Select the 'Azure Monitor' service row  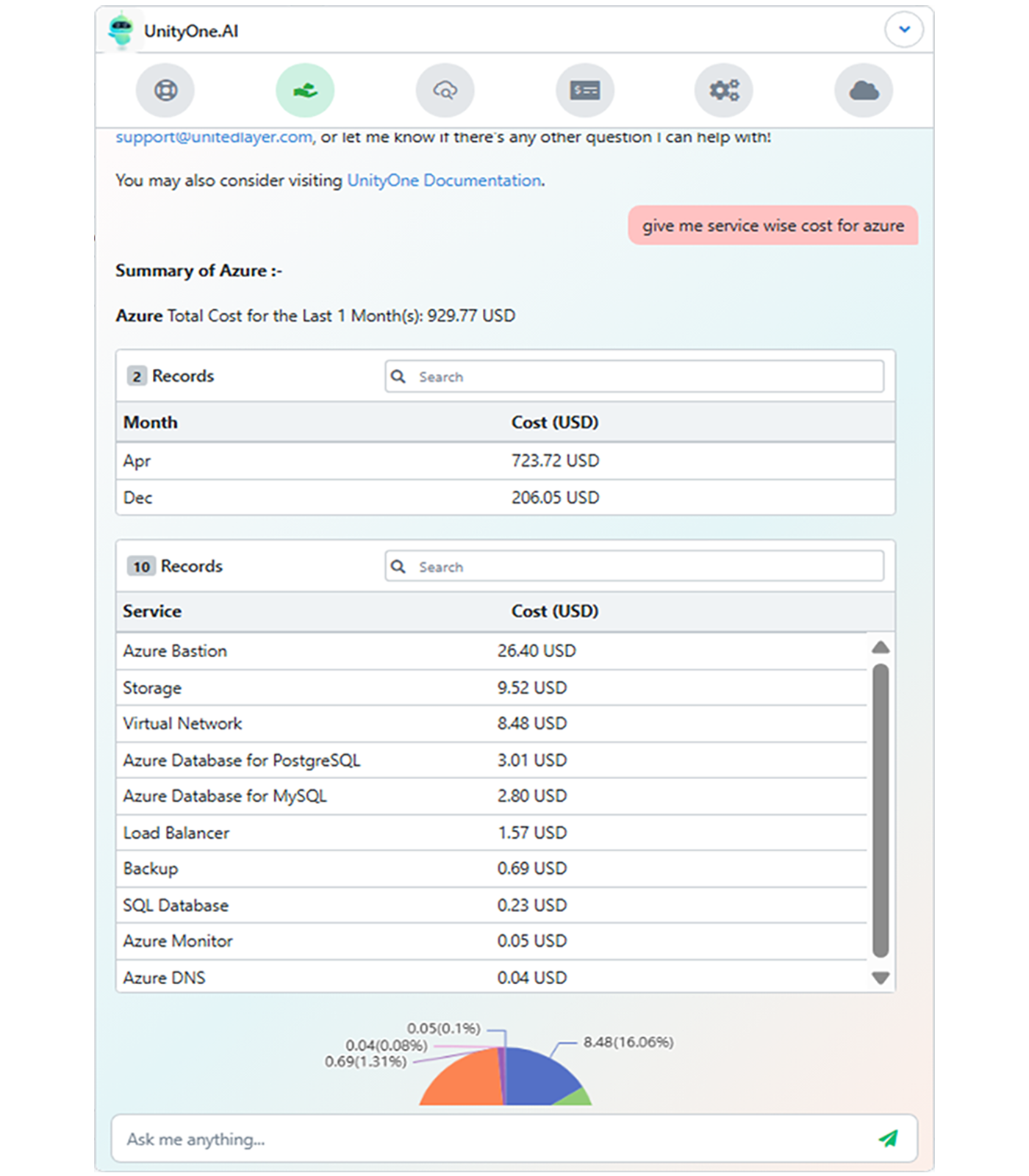pos(491,942)
